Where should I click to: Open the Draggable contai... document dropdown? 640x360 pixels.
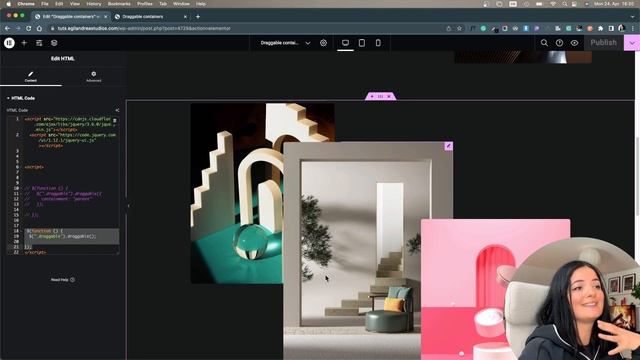pos(285,43)
